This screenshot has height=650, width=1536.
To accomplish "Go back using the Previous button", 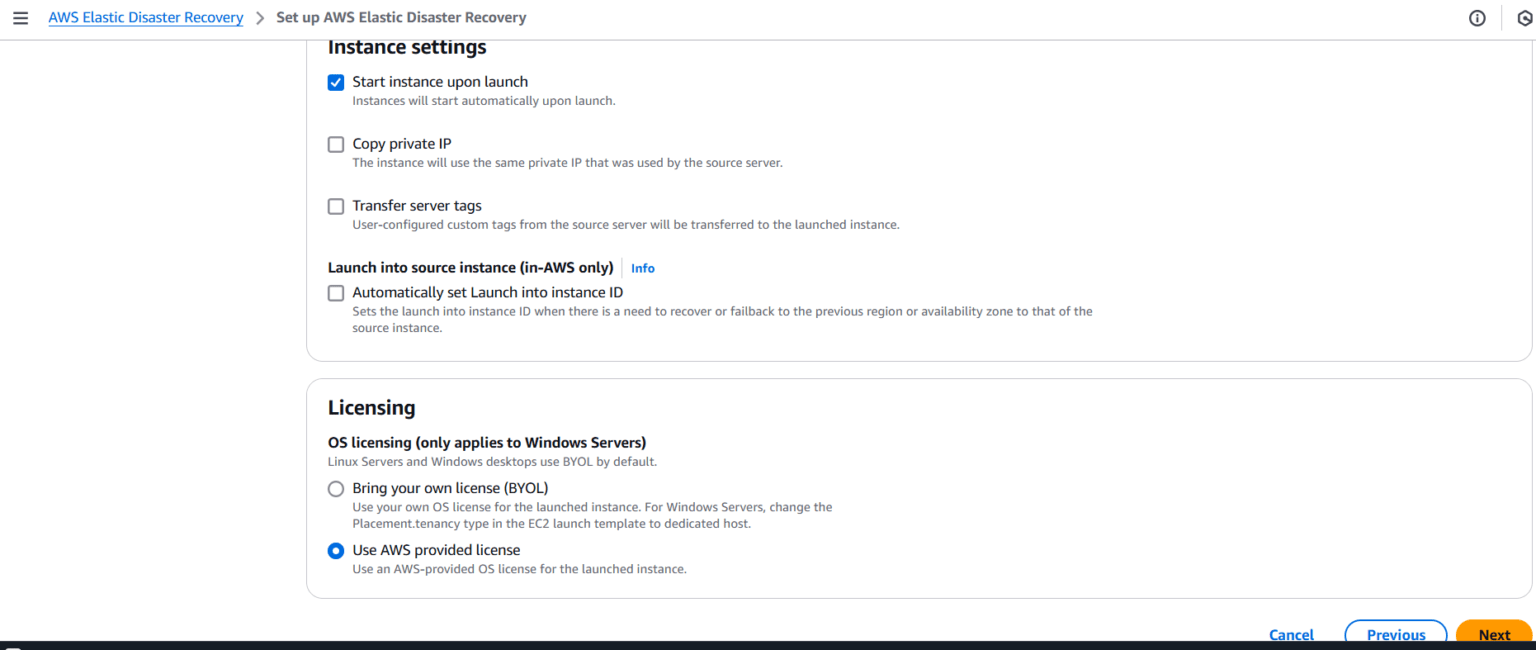I will (1395, 634).
